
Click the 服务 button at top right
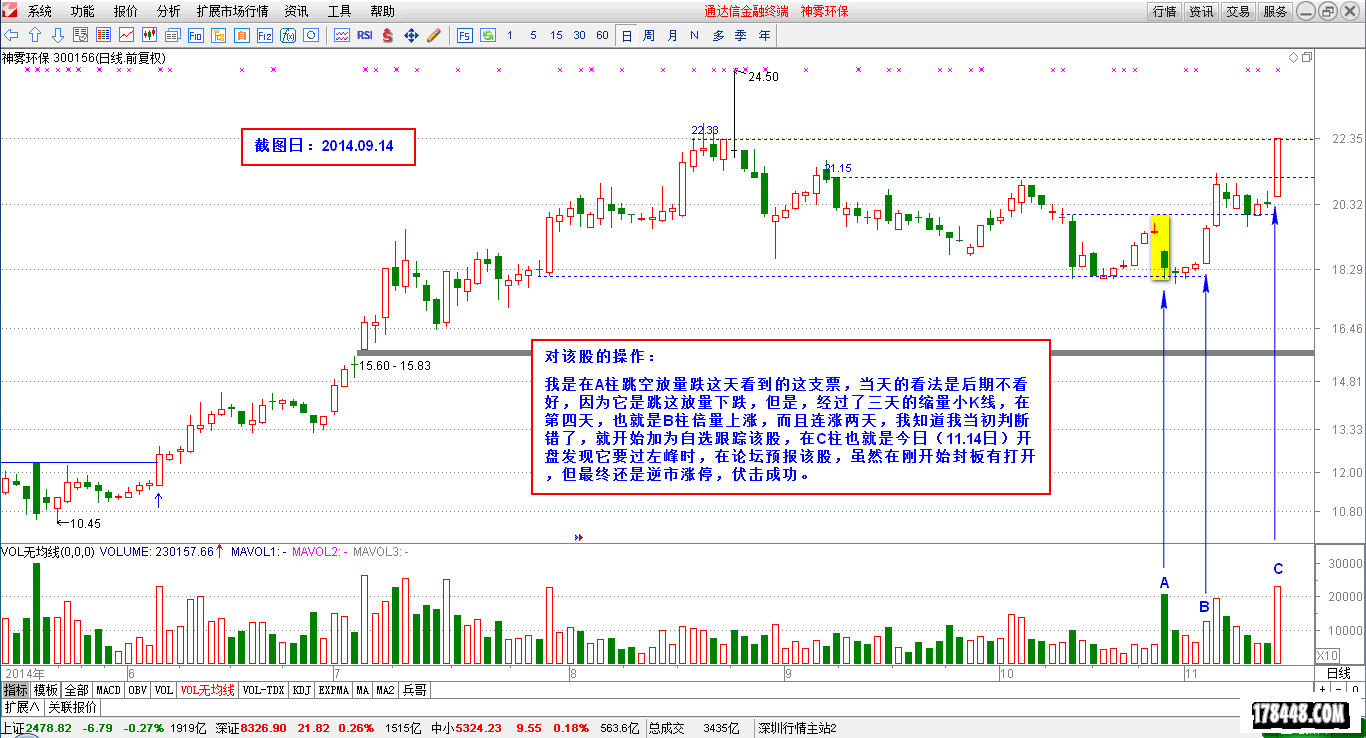click(1275, 12)
